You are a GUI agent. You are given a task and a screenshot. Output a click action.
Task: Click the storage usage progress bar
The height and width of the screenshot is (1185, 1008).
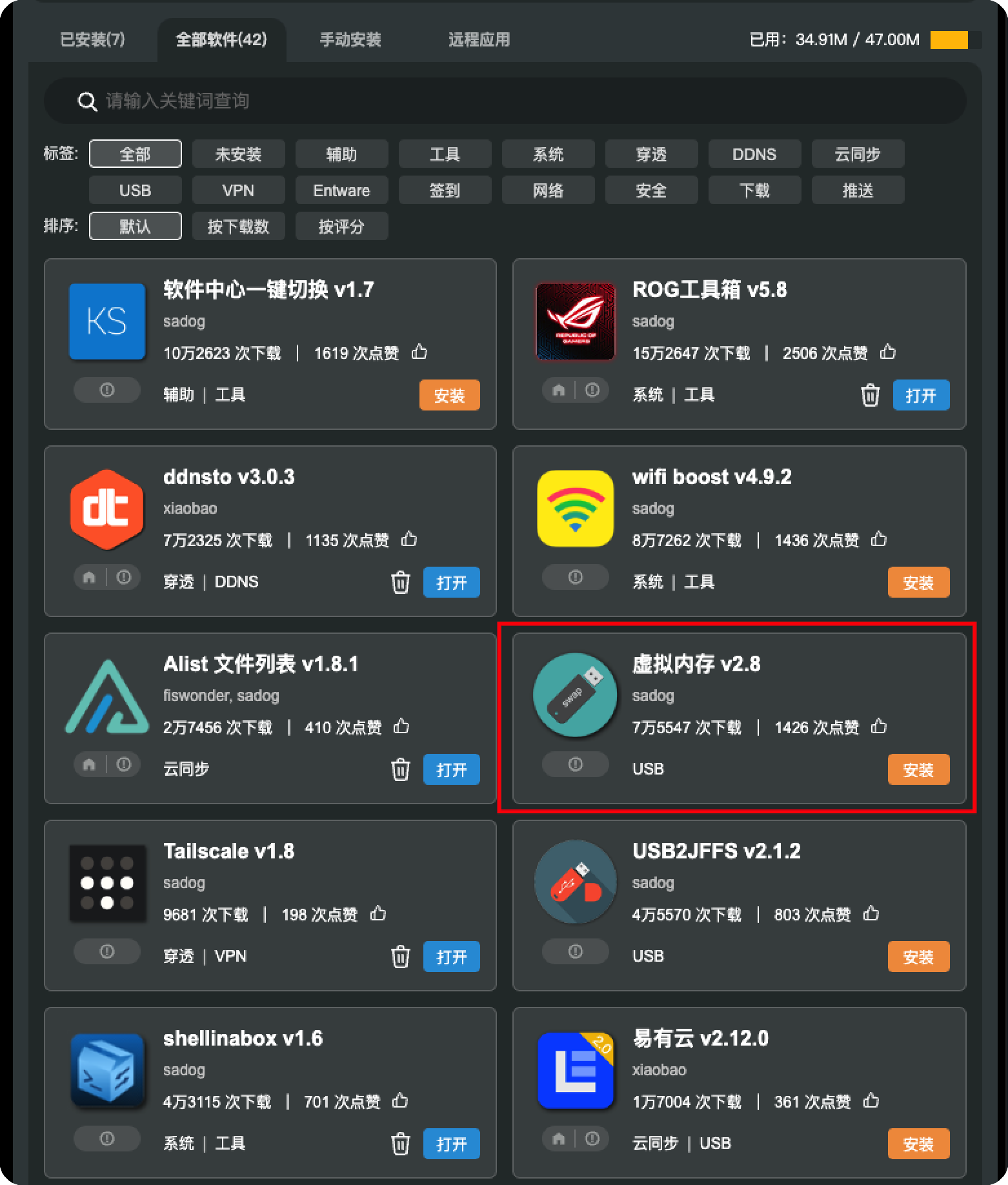(956, 40)
